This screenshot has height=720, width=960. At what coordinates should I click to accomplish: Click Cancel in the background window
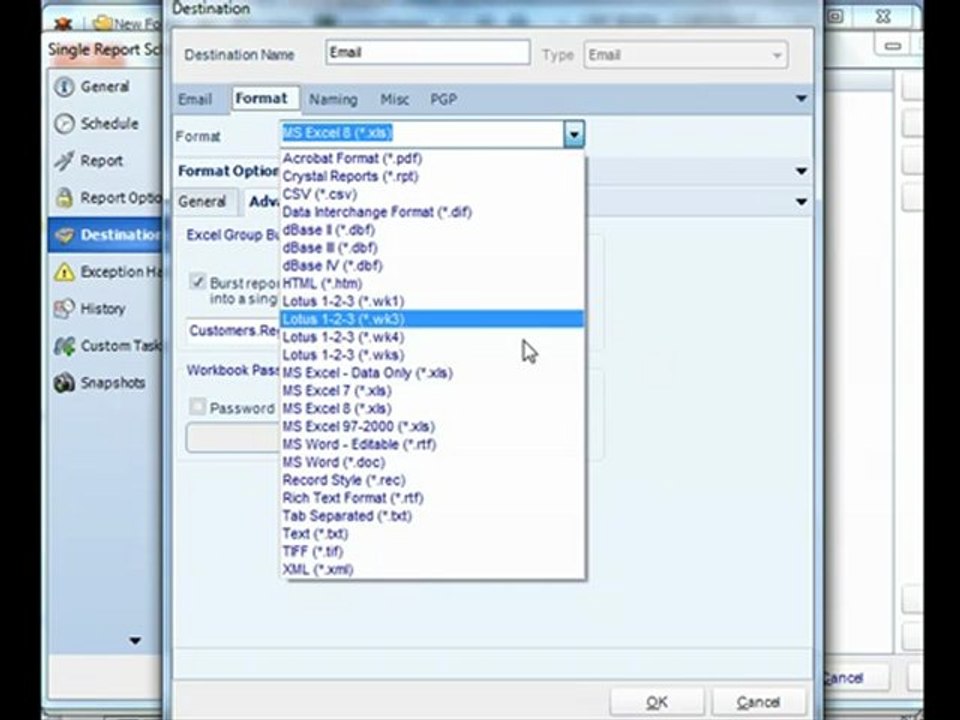point(854,678)
